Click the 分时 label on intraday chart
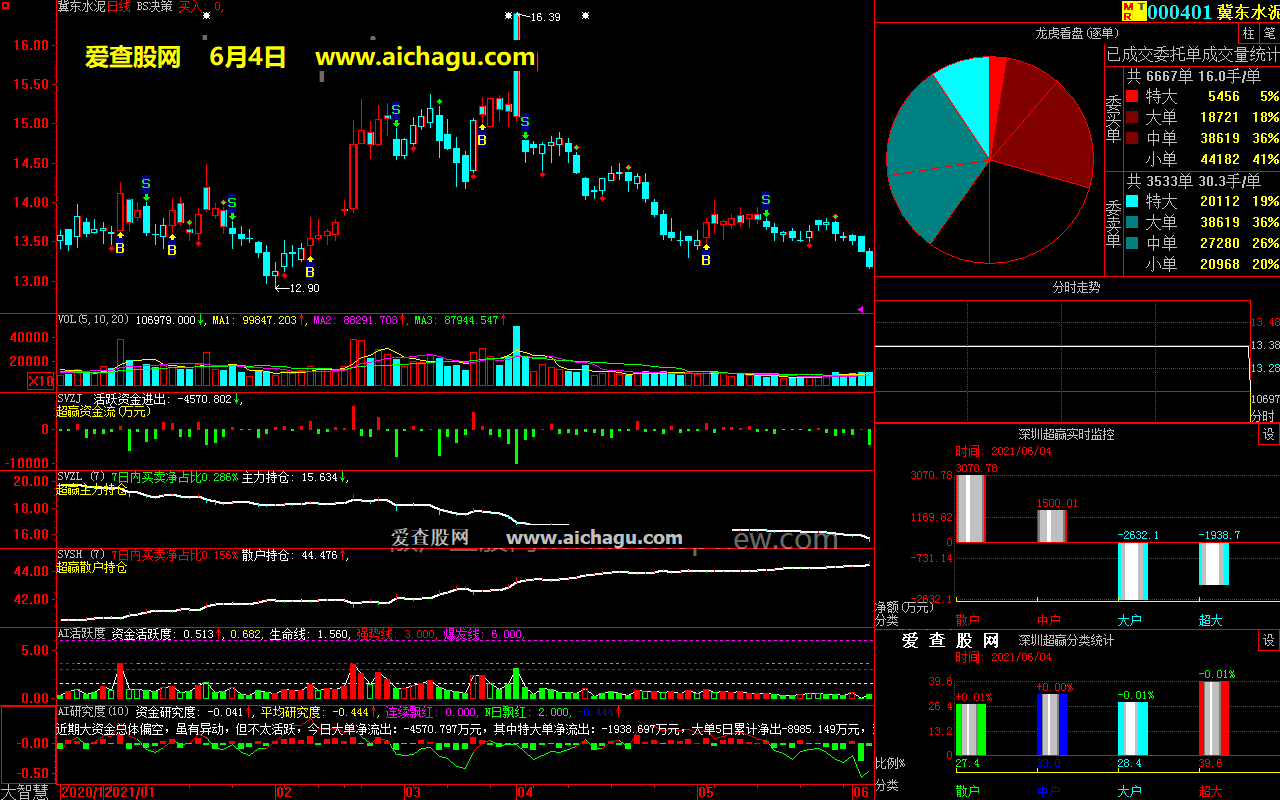The height and width of the screenshot is (800, 1280). click(1263, 415)
